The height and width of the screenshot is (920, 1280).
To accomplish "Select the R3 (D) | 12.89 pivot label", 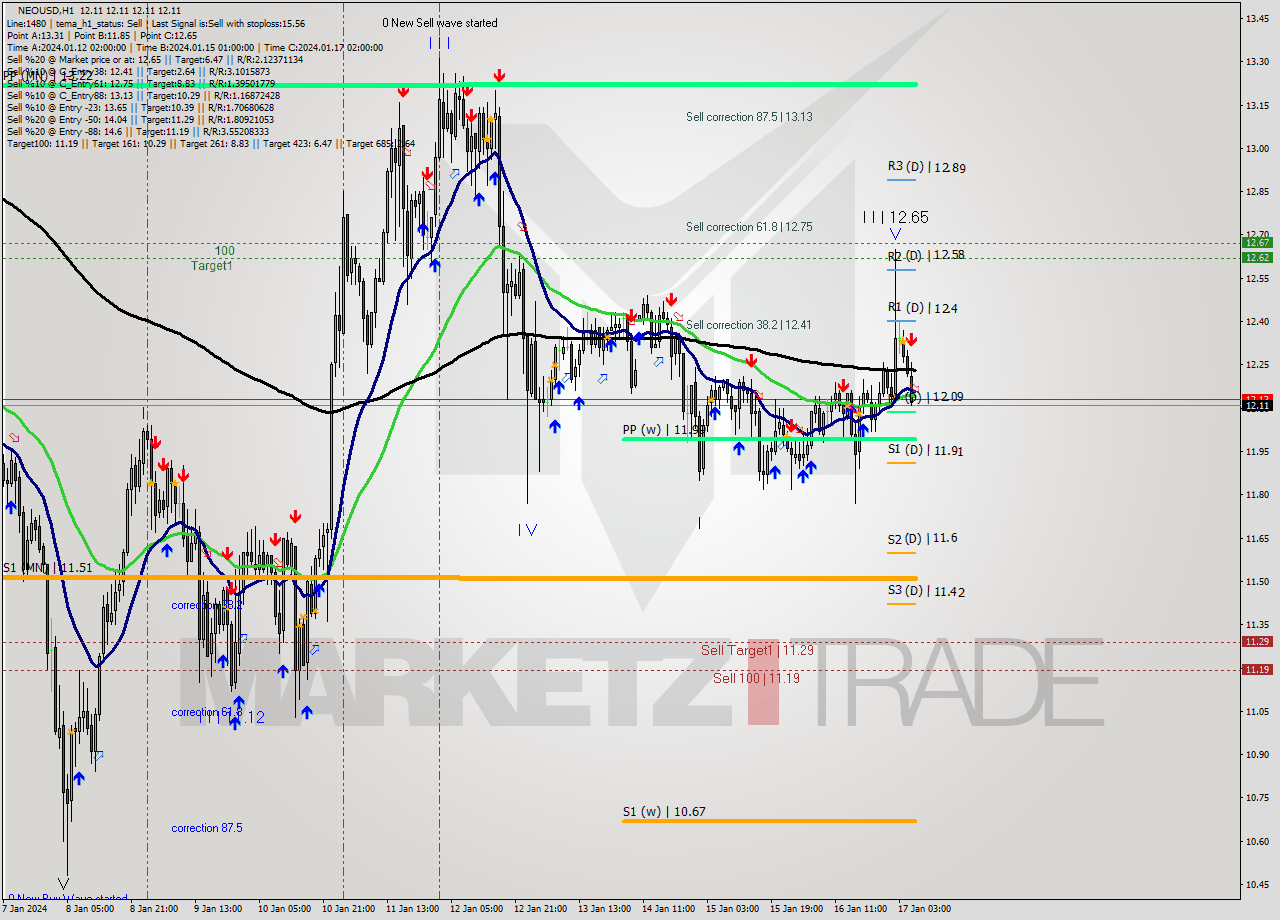I will (926, 168).
